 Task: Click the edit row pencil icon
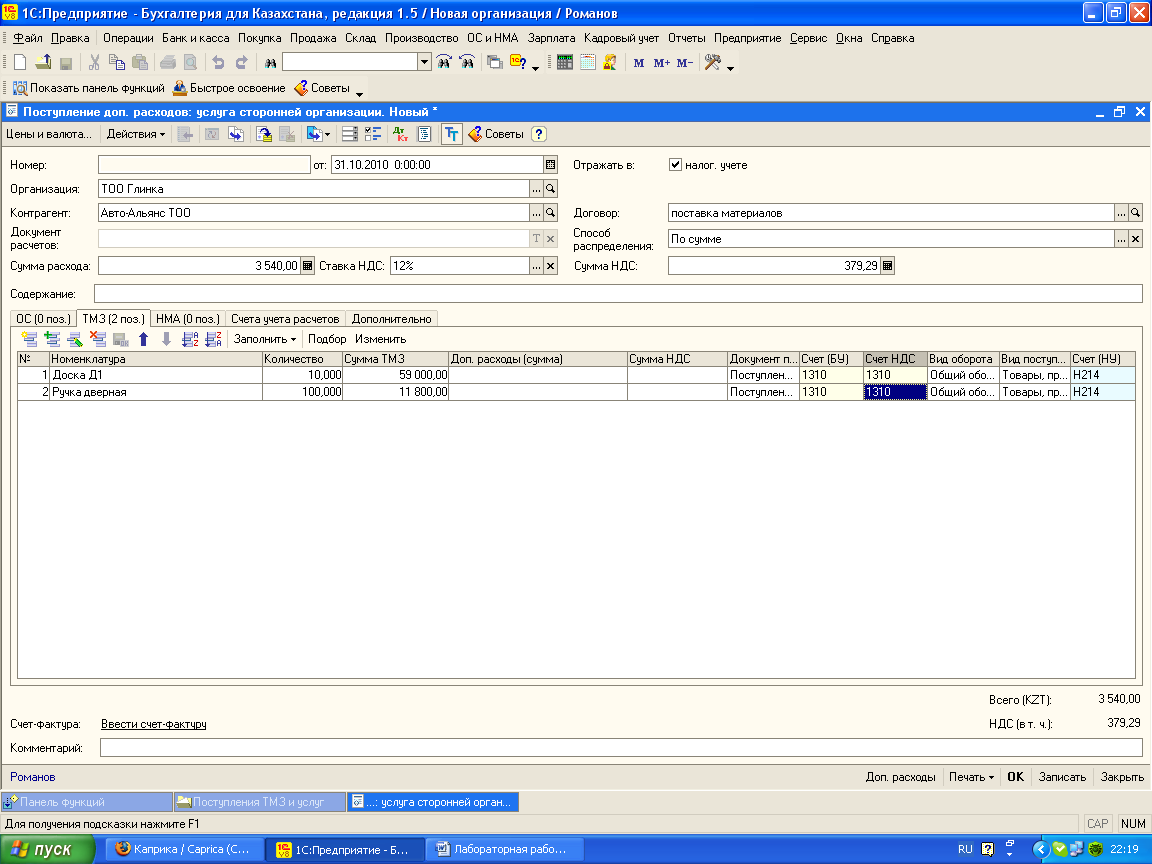tap(75, 339)
